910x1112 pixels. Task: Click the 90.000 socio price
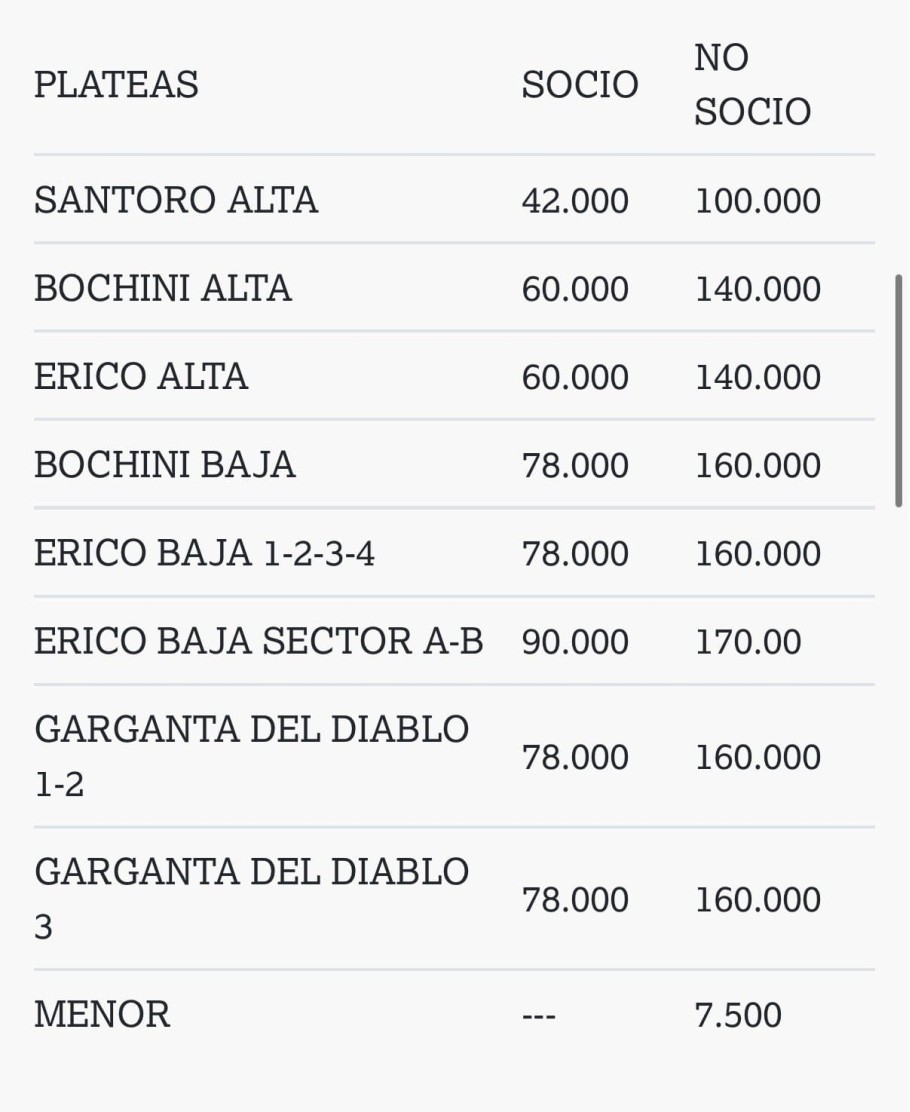pyautogui.click(x=575, y=641)
